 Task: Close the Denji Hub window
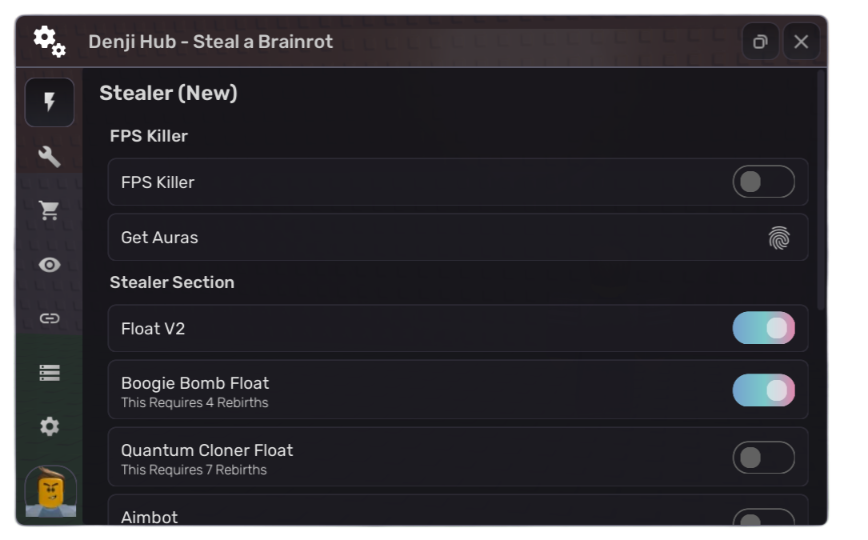(x=801, y=42)
